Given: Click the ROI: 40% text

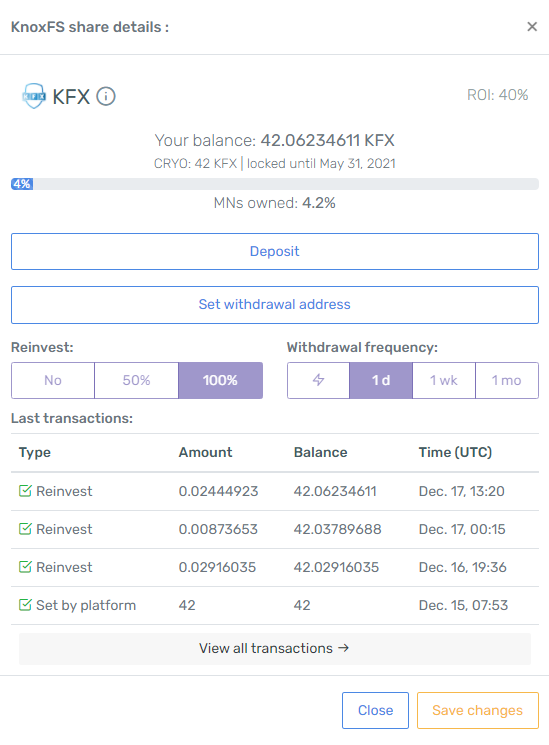Looking at the screenshot, I should point(498,95).
